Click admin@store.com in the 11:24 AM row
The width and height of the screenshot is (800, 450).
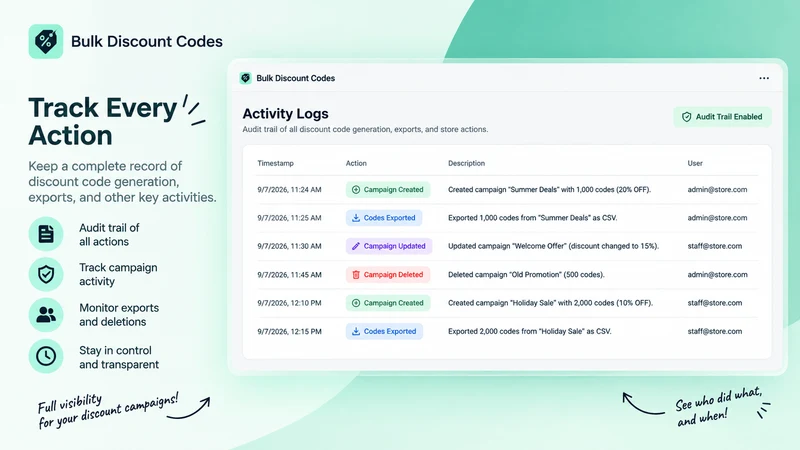tap(717, 190)
